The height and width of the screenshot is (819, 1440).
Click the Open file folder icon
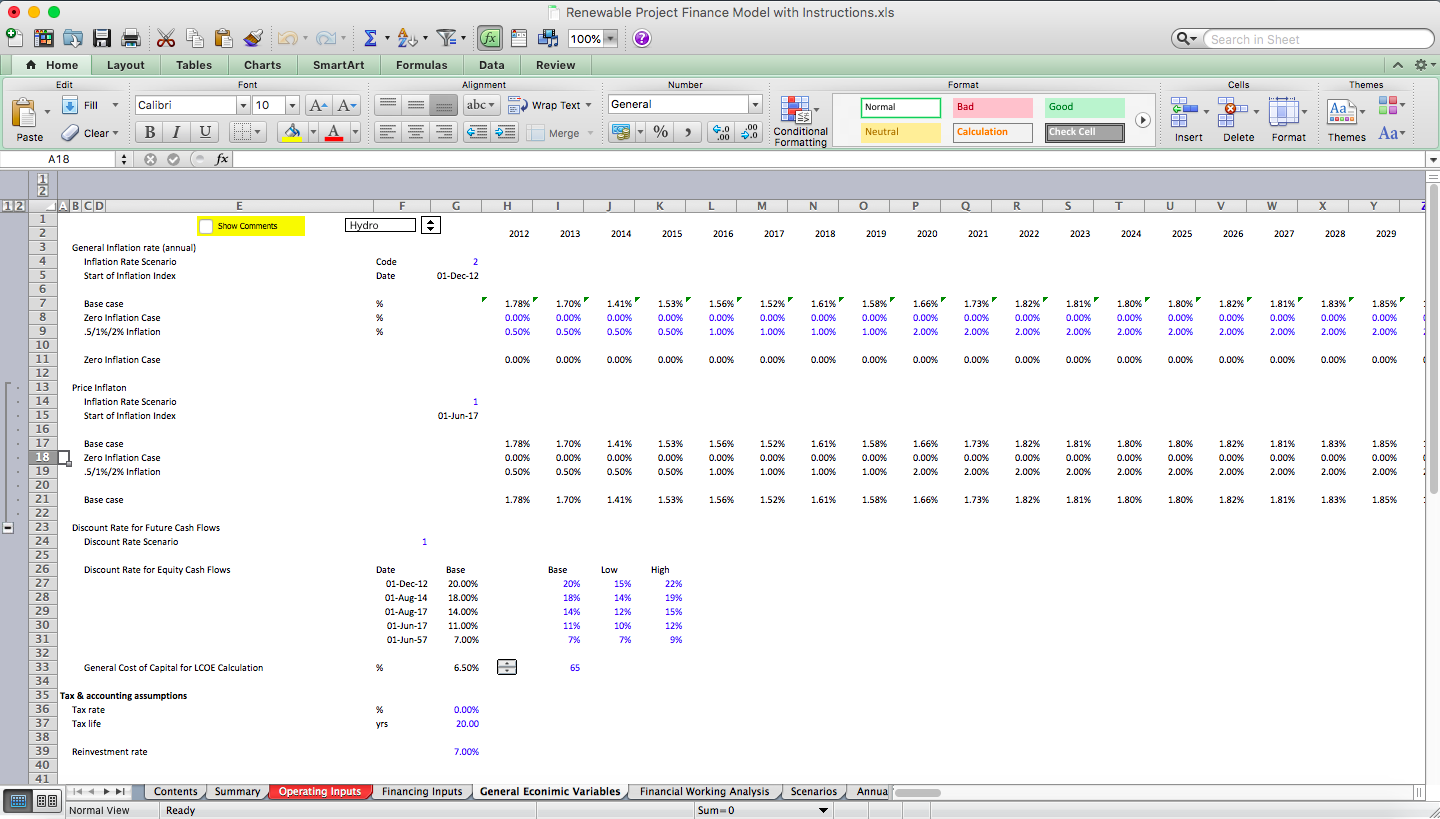click(73, 38)
